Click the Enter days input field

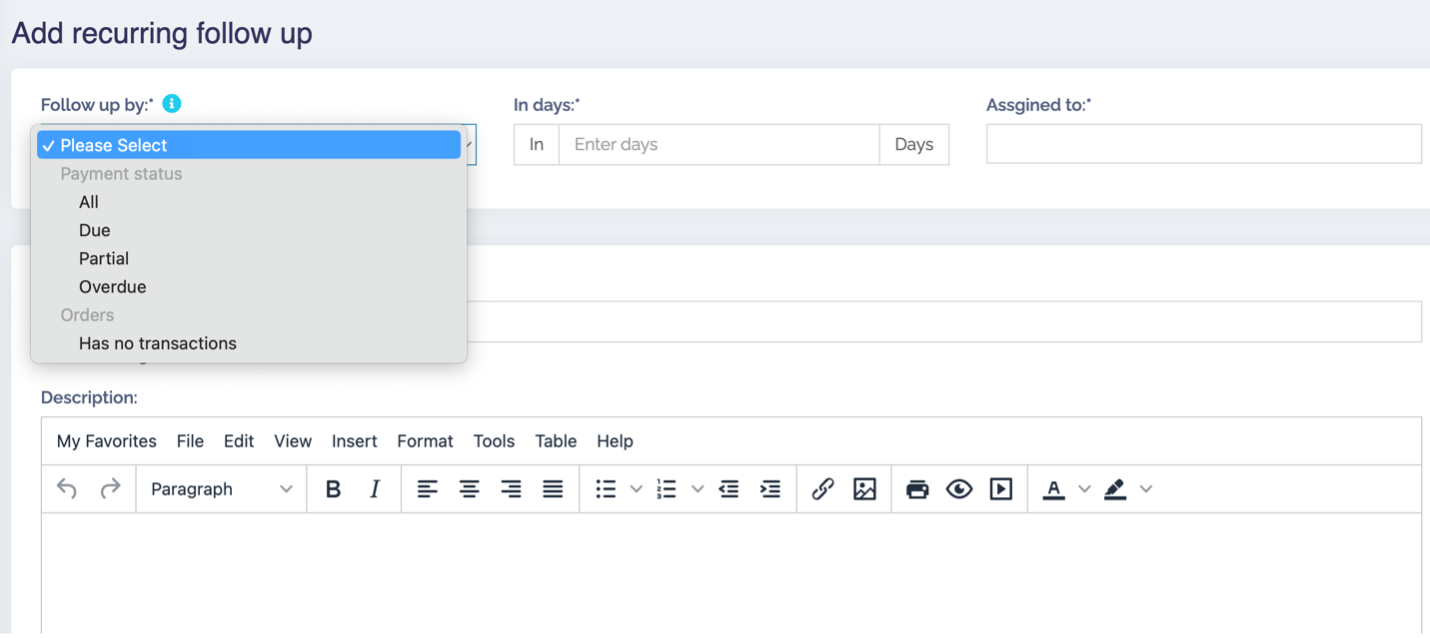(718, 144)
